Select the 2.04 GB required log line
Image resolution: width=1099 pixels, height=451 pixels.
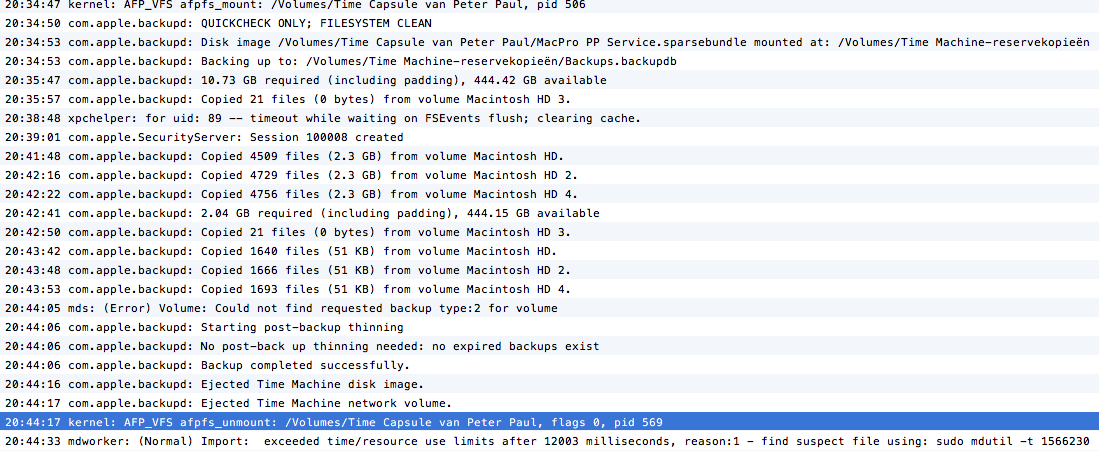[550, 213]
